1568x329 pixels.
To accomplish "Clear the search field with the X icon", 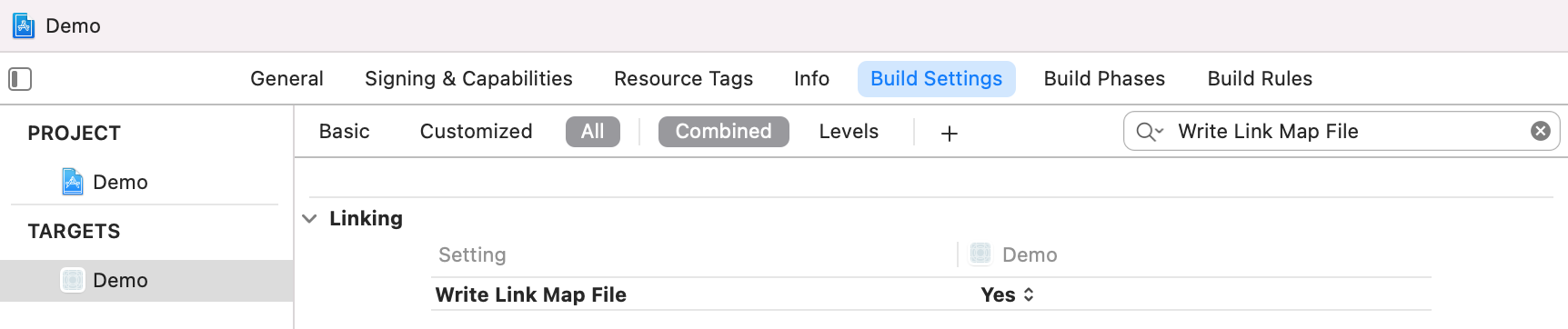I will (1540, 131).
